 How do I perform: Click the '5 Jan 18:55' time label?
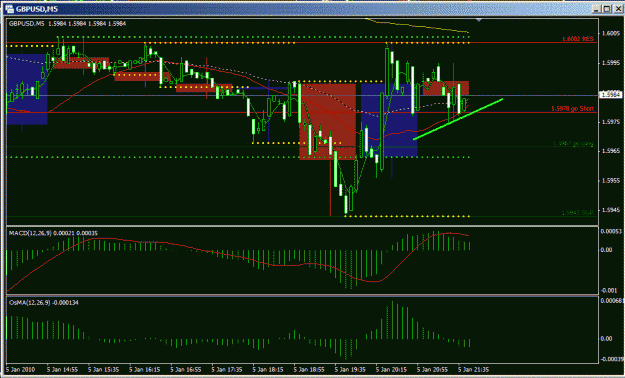click(309, 370)
